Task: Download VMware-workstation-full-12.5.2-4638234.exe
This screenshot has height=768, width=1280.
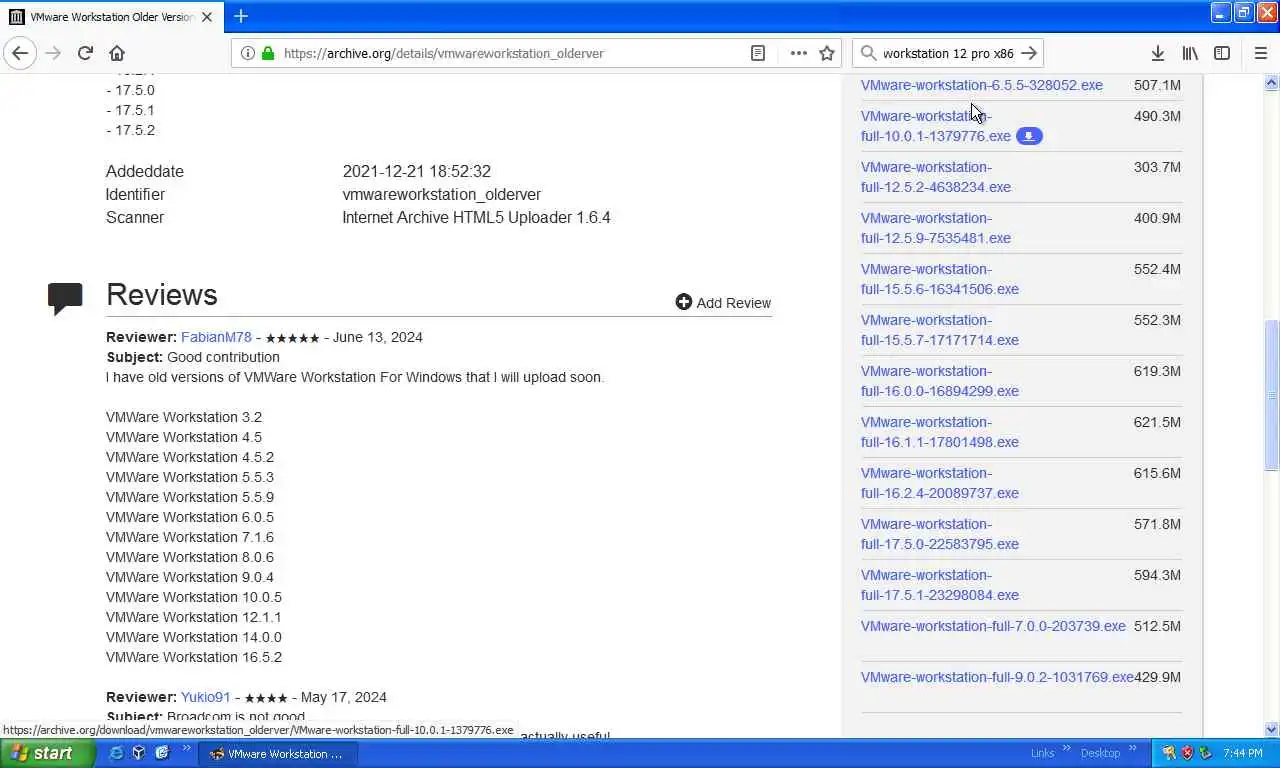Action: pos(936,177)
